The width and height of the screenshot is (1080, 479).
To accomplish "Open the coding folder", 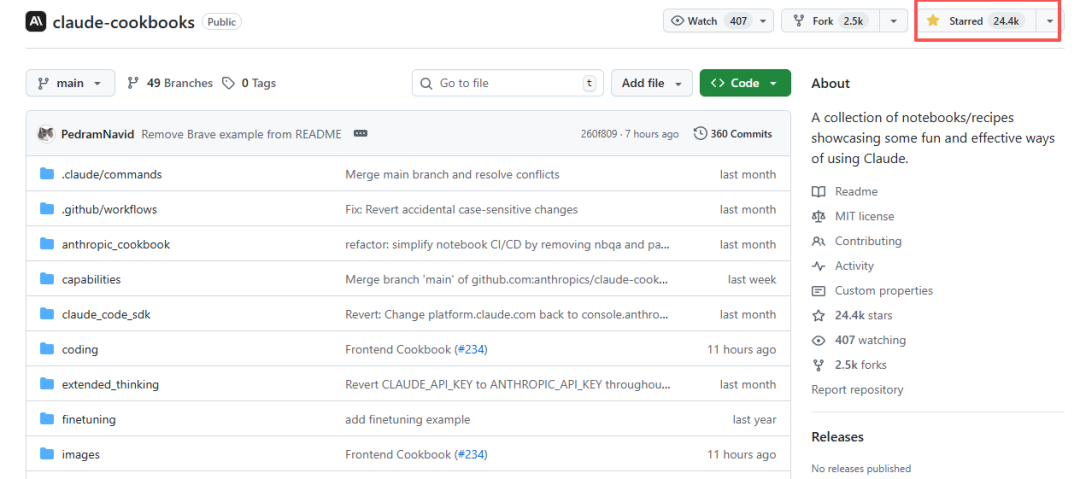I will click(80, 349).
